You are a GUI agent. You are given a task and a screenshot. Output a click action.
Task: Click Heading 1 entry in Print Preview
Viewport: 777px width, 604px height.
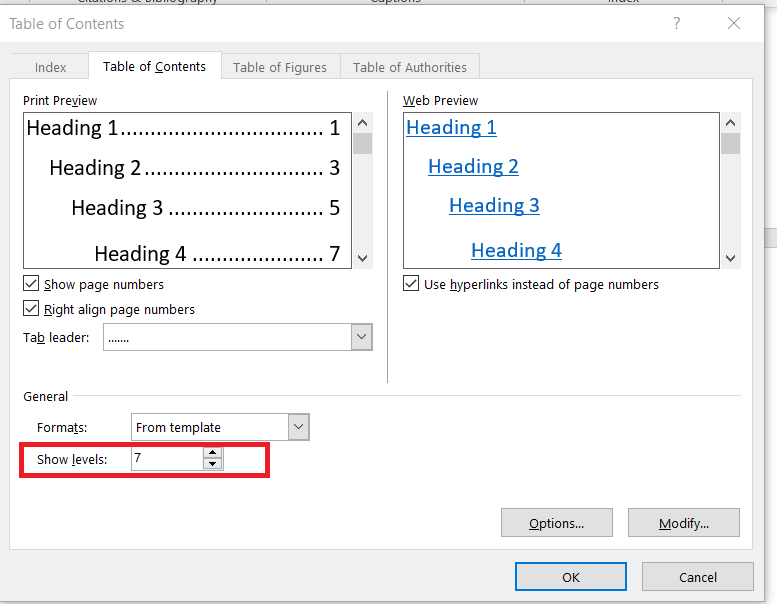tap(183, 128)
